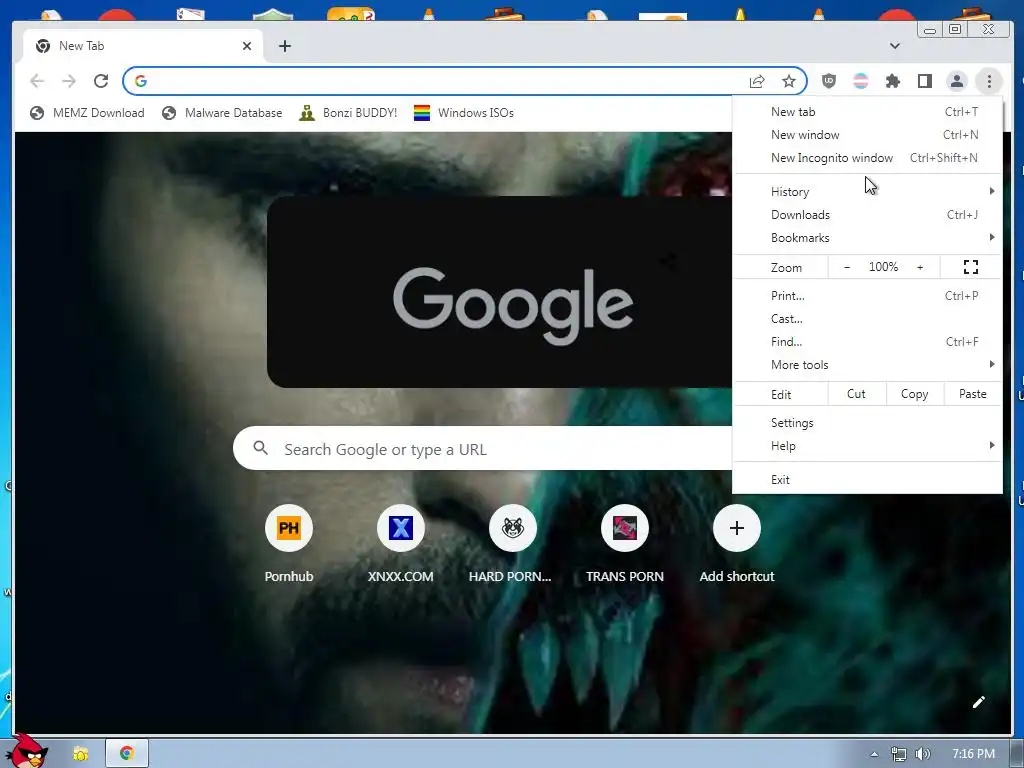The height and width of the screenshot is (768, 1024).
Task: Click the Search Google or type a URL box
Action: point(482,449)
